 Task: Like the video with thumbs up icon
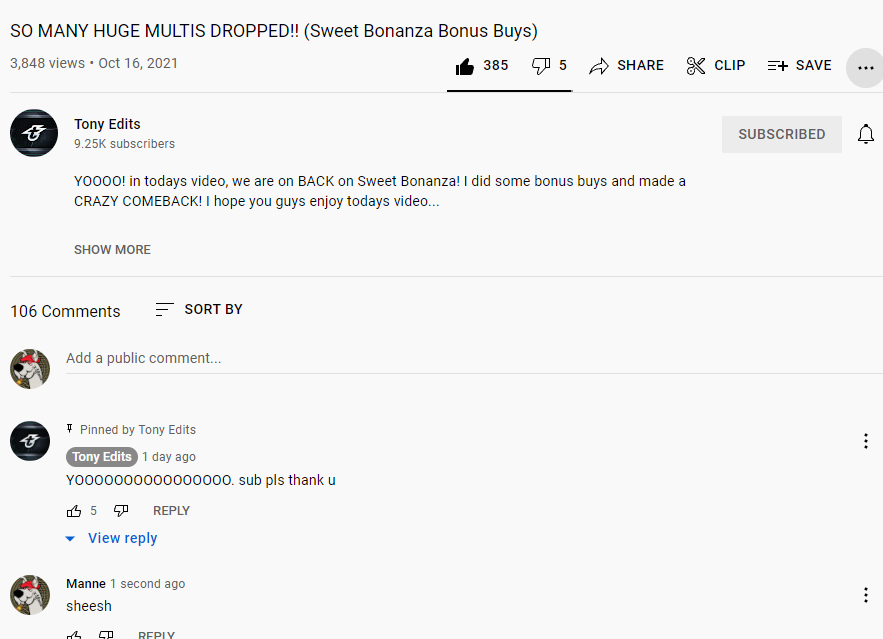tap(465, 66)
